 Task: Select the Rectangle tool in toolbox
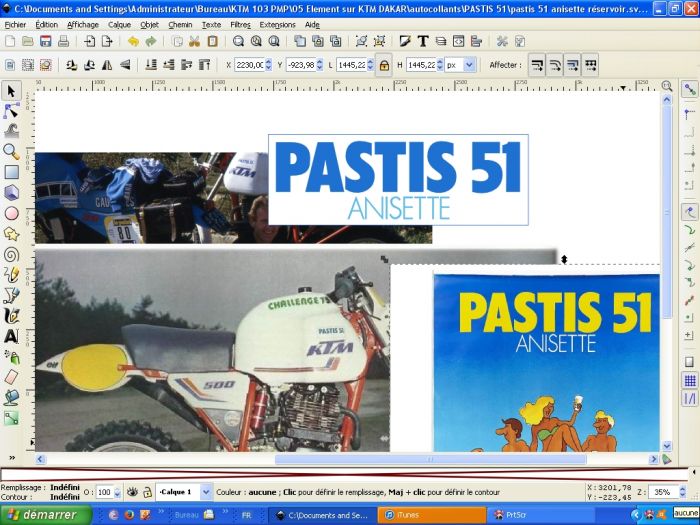click(x=11, y=171)
